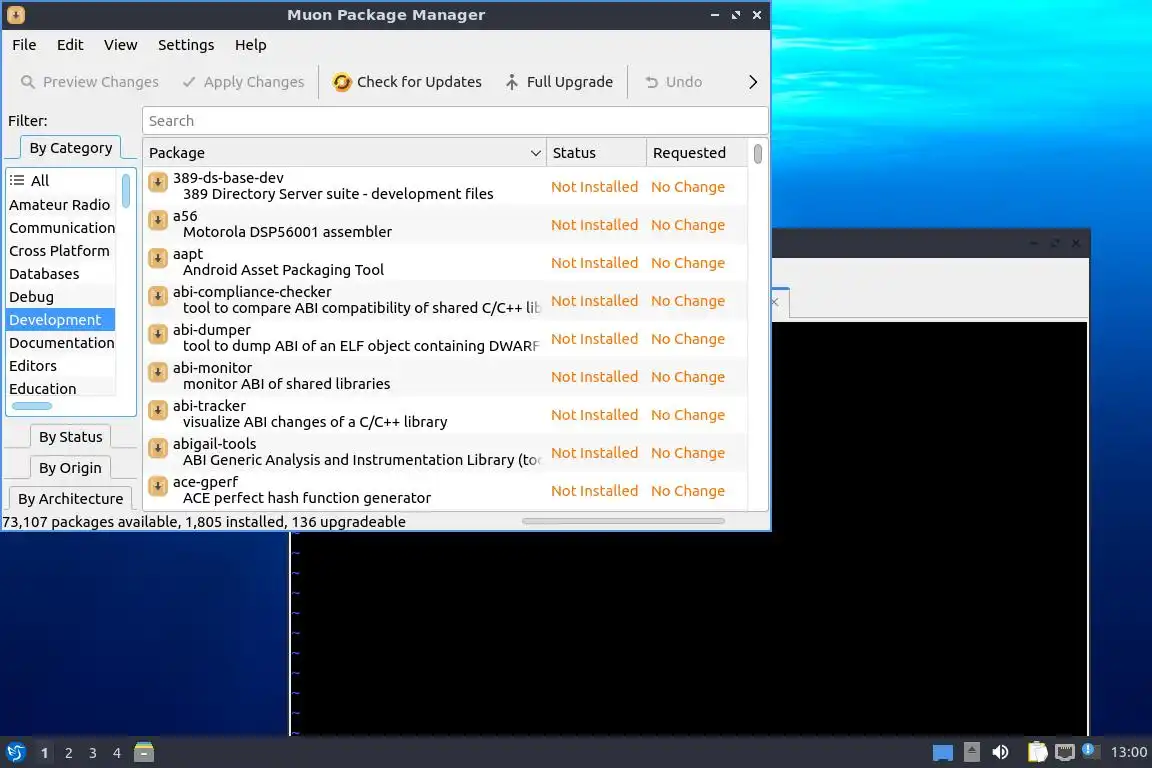Click the Check for Updates refresh icon

pos(342,82)
